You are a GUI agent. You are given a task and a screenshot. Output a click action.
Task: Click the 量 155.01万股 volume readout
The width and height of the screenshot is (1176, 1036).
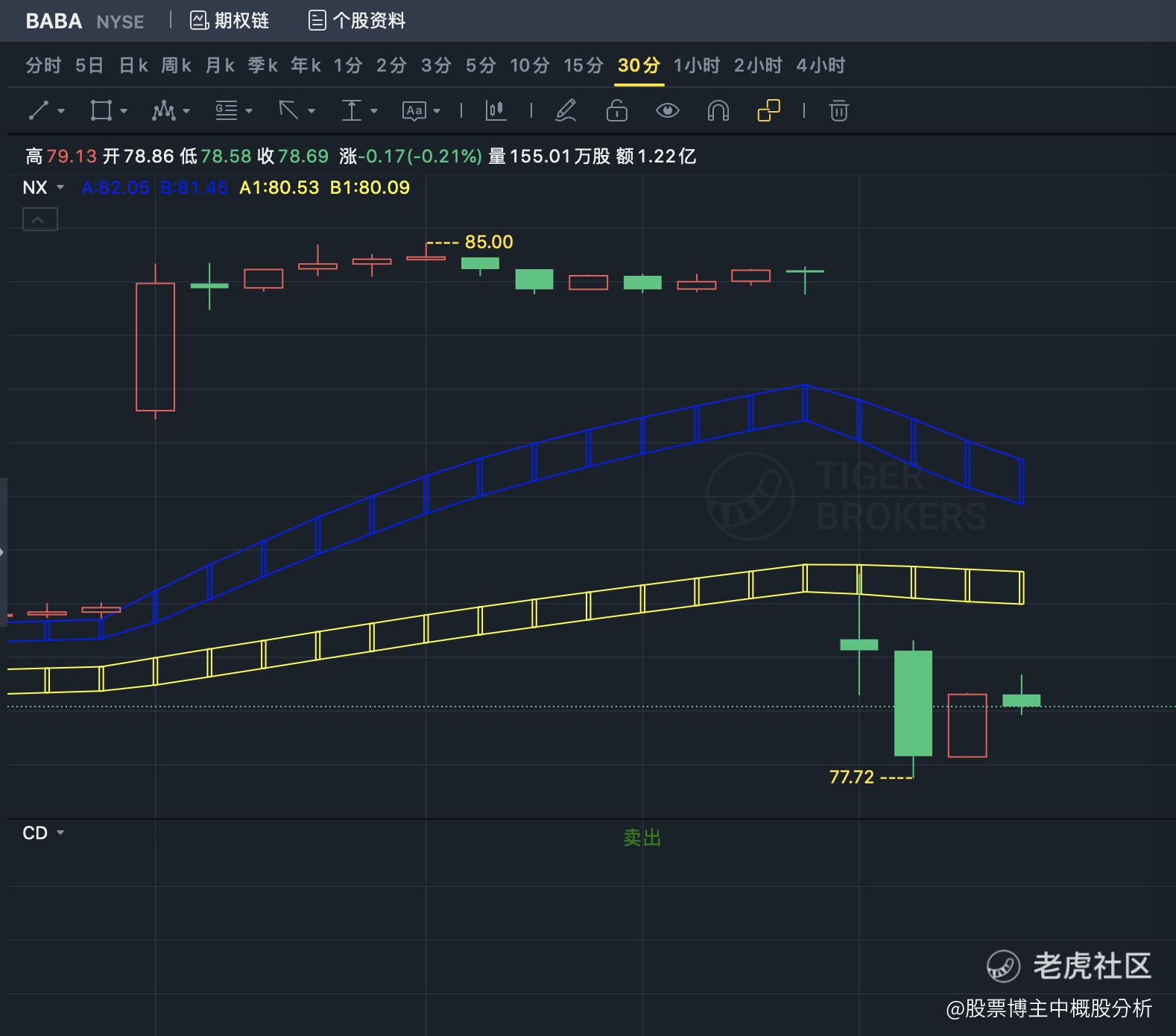(x=549, y=156)
